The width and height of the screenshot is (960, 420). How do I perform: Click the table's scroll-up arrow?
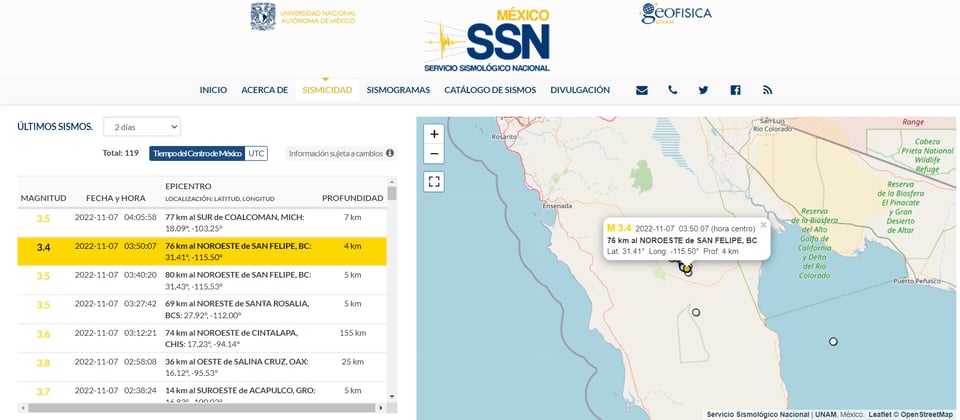click(392, 181)
